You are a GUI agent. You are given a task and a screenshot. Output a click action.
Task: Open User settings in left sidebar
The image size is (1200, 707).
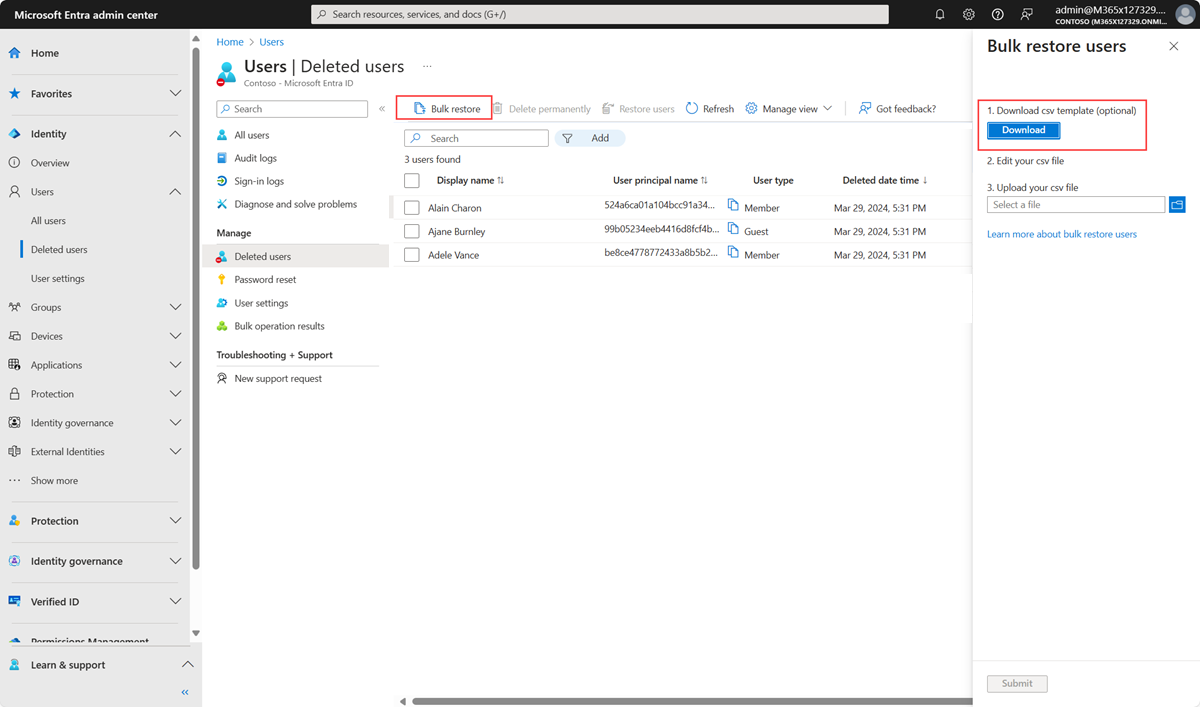pyautogui.click(x=57, y=279)
